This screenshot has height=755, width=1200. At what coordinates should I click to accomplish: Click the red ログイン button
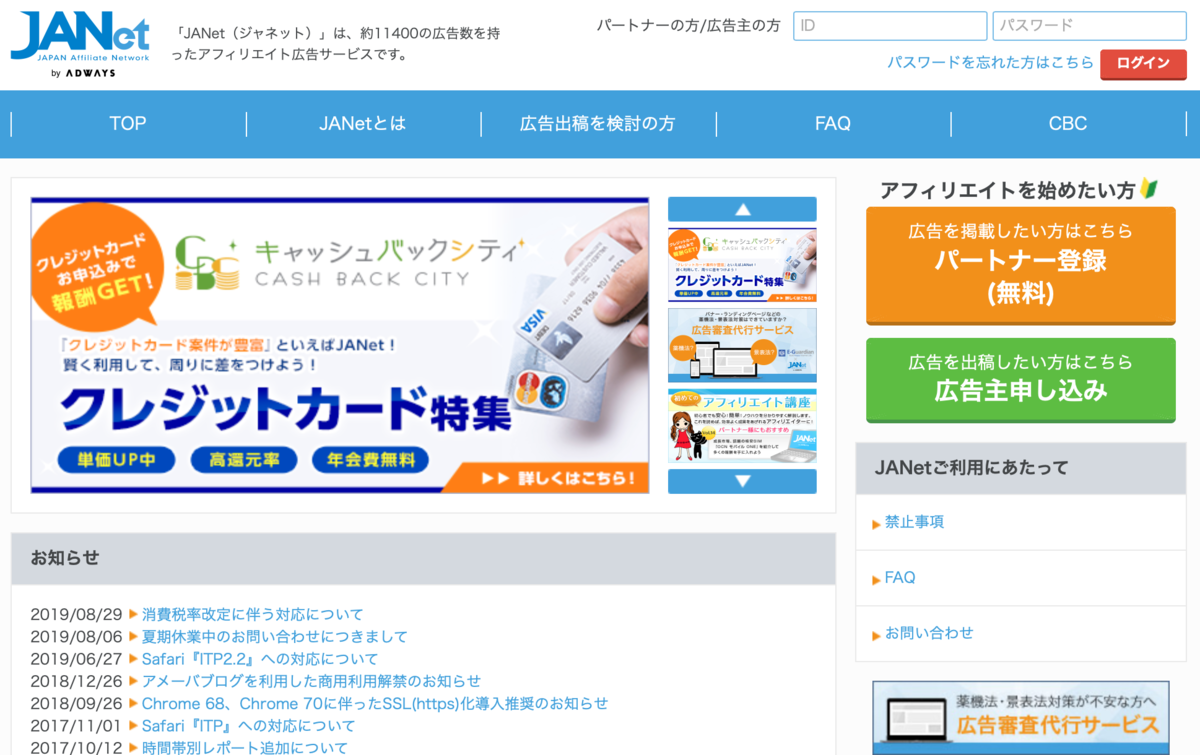click(1143, 63)
